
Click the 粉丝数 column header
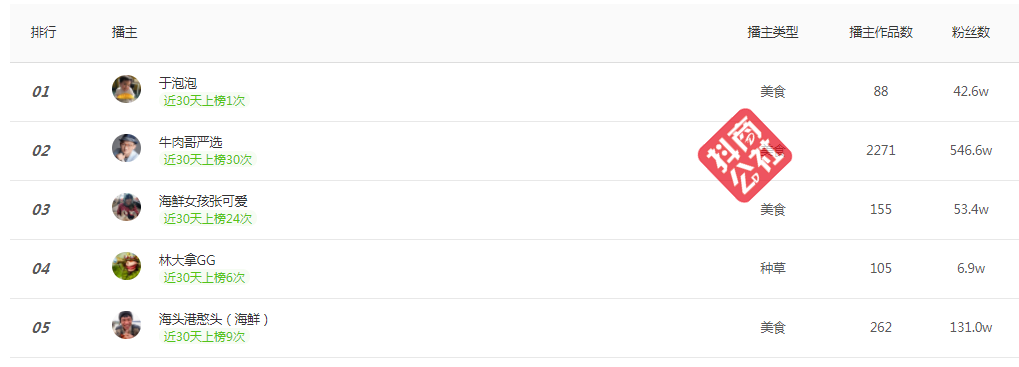tap(970, 32)
